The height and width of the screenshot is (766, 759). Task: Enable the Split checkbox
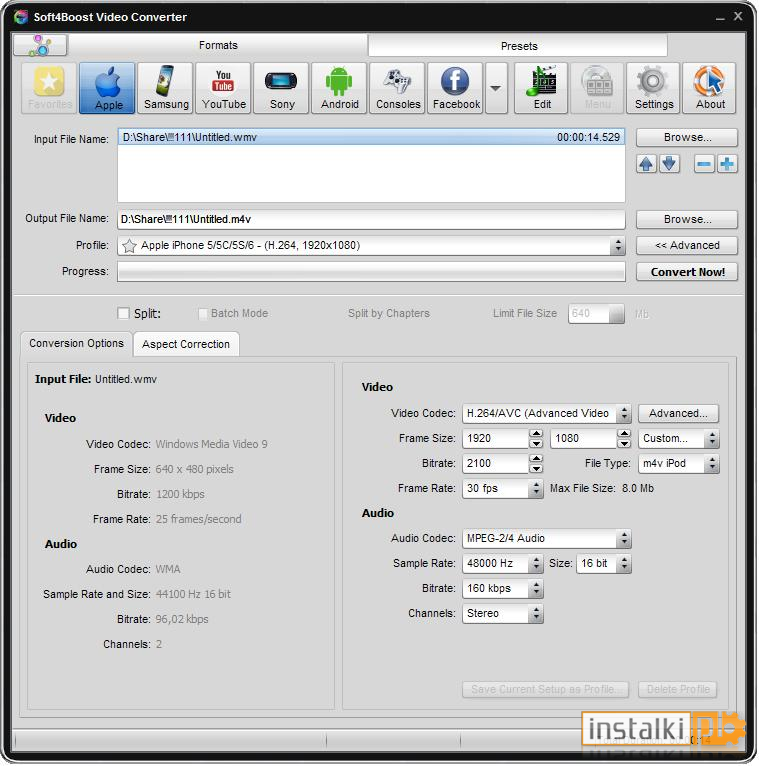(124, 313)
